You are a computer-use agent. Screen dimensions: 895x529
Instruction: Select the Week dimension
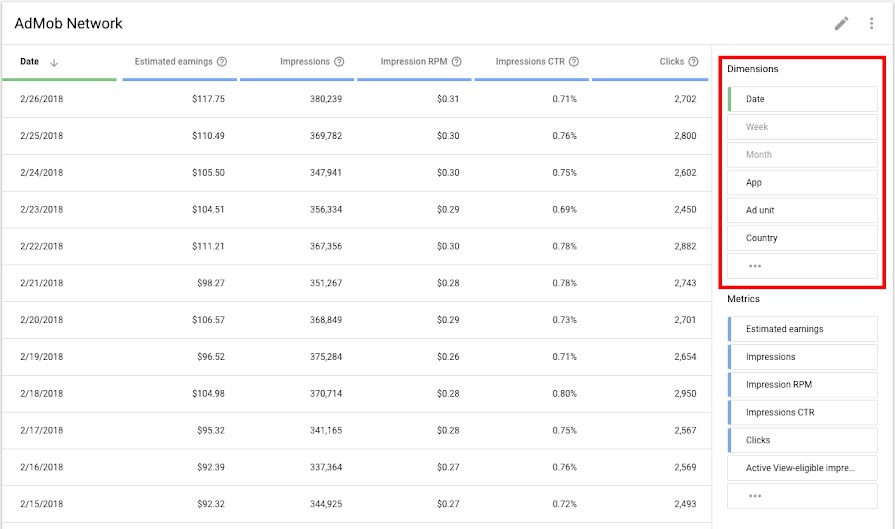click(x=802, y=127)
